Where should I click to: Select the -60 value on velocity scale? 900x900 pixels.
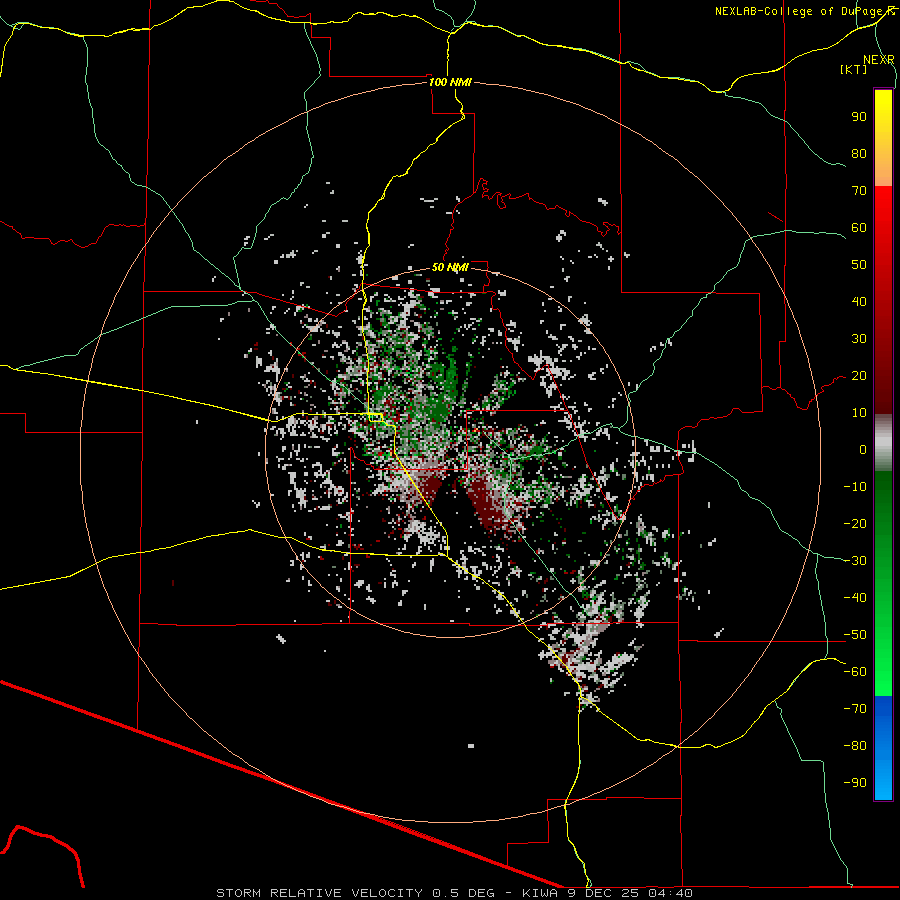pyautogui.click(x=855, y=672)
